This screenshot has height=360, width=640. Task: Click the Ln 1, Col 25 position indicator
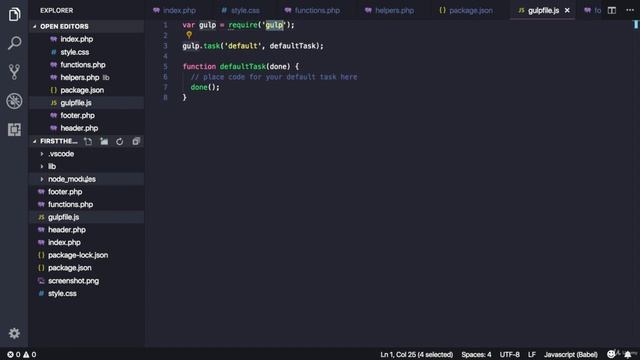(x=416, y=354)
